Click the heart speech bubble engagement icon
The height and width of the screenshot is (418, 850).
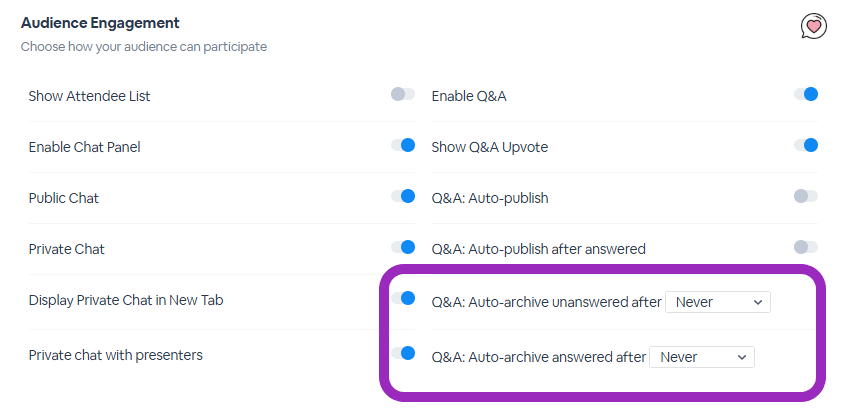tap(814, 26)
